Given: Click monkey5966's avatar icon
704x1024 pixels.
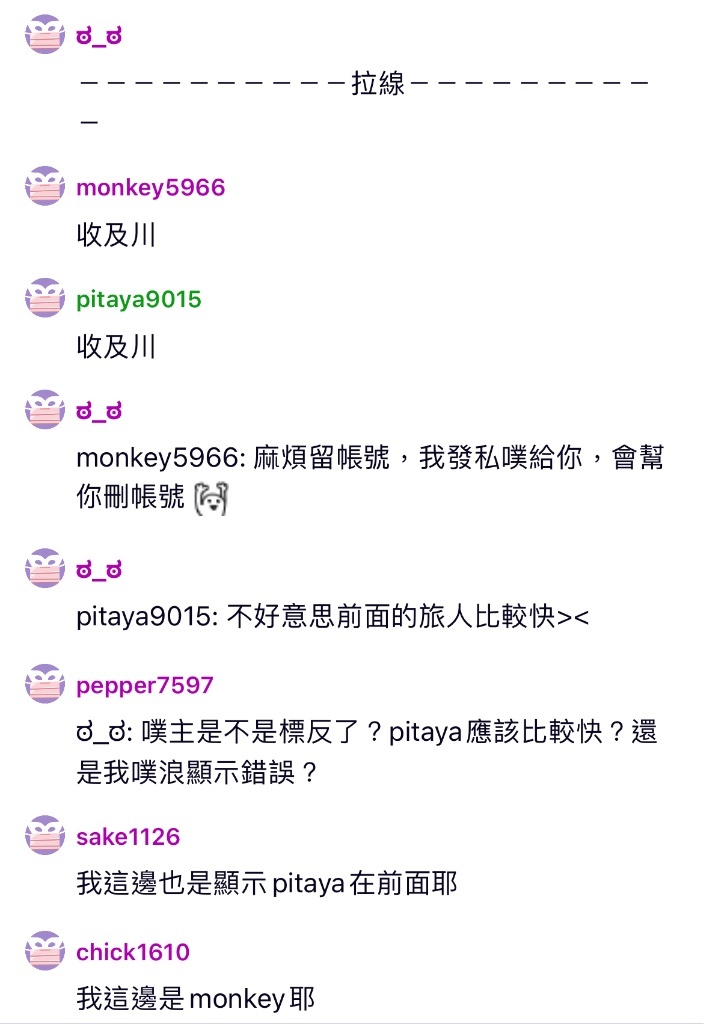Looking at the screenshot, I should coord(45,186).
